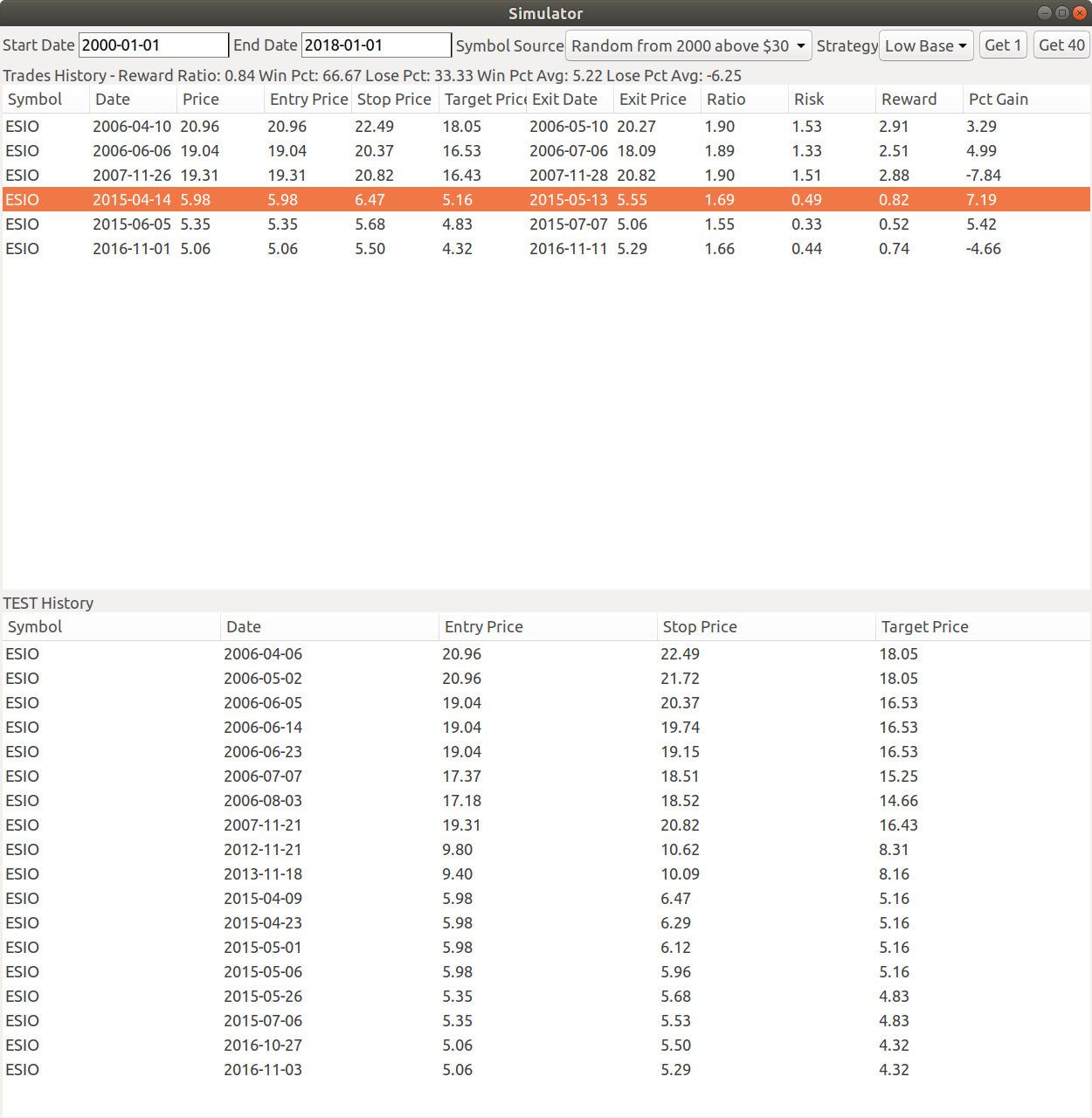
Task: Select test history row 2006-05-02
Action: [x=546, y=679]
